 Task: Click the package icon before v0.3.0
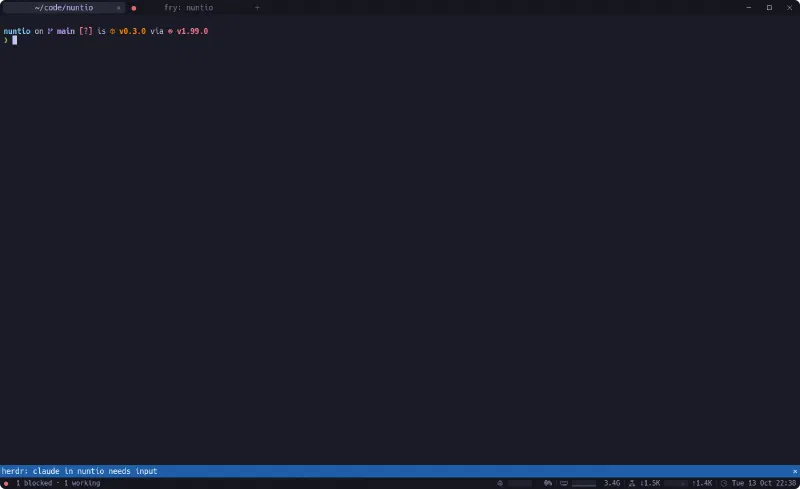[112, 31]
